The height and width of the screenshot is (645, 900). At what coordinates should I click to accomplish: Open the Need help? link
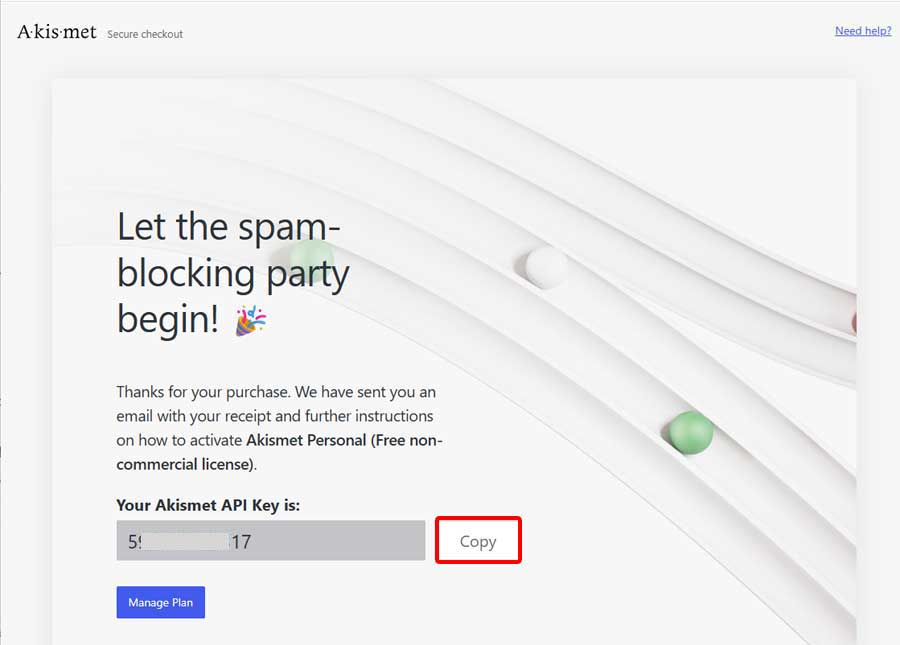click(862, 31)
